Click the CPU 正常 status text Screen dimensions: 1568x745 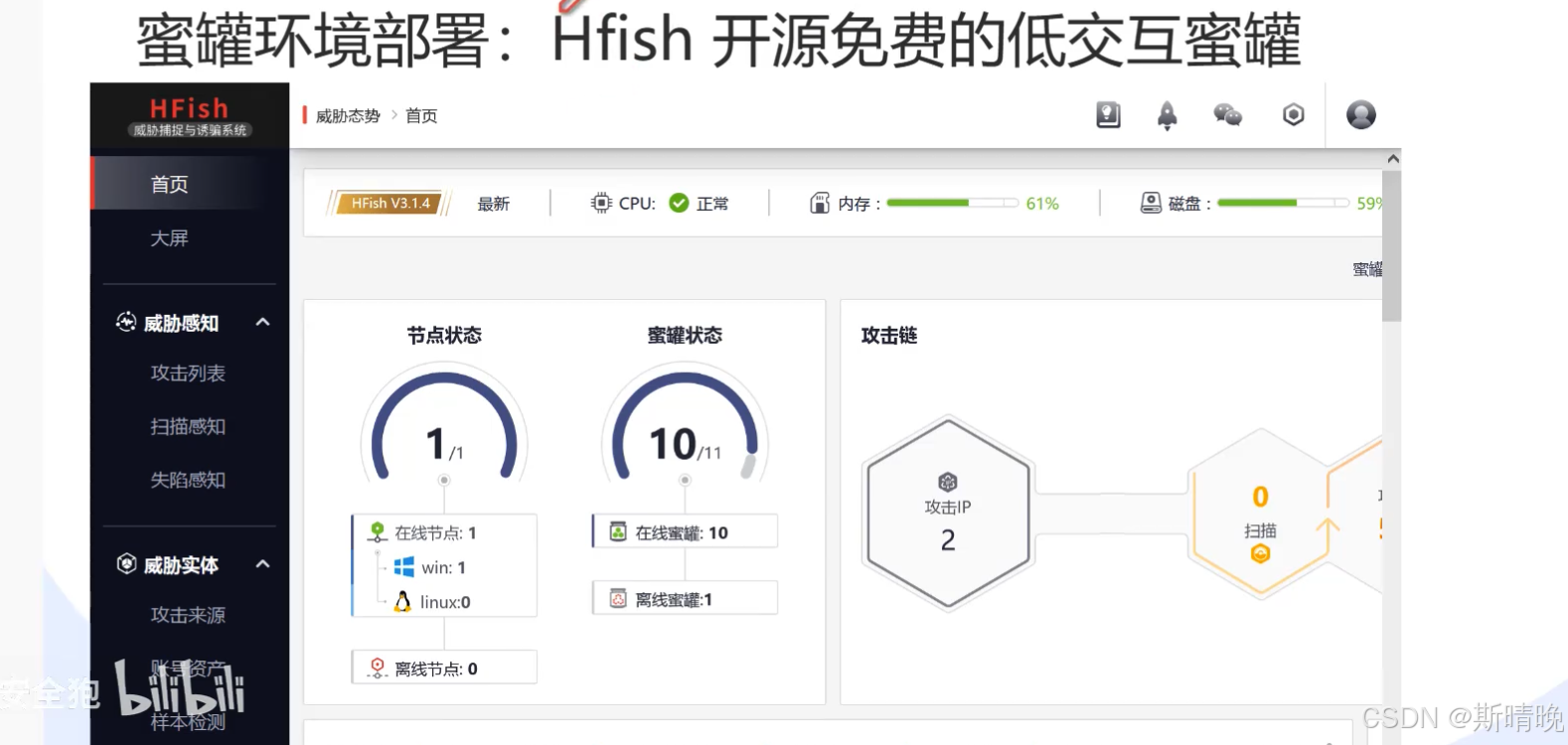pyautogui.click(x=712, y=204)
